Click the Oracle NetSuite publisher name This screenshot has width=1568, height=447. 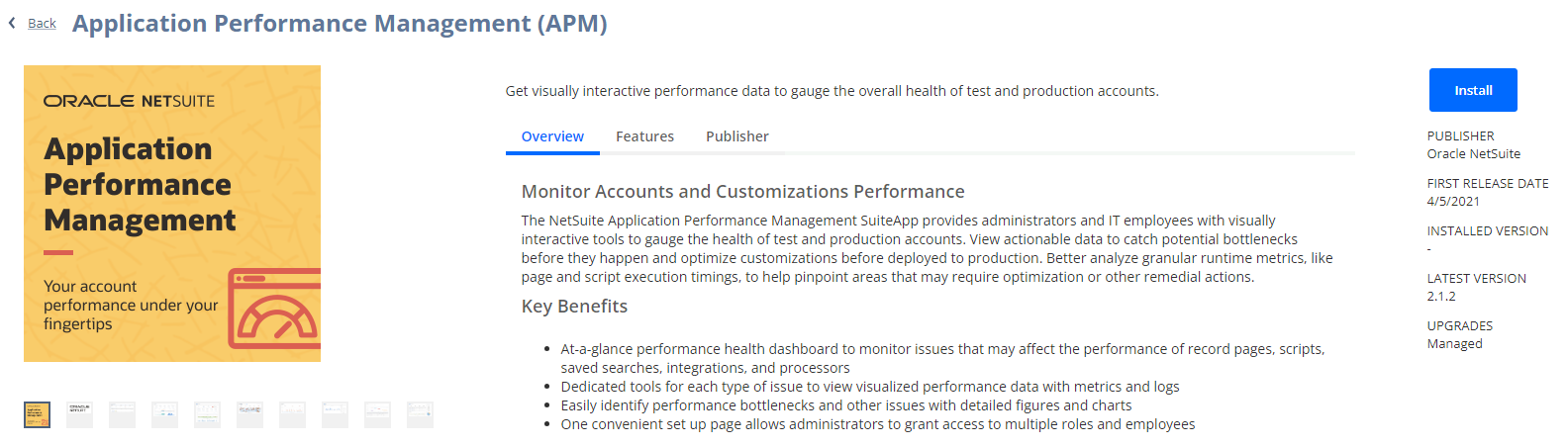click(1473, 154)
